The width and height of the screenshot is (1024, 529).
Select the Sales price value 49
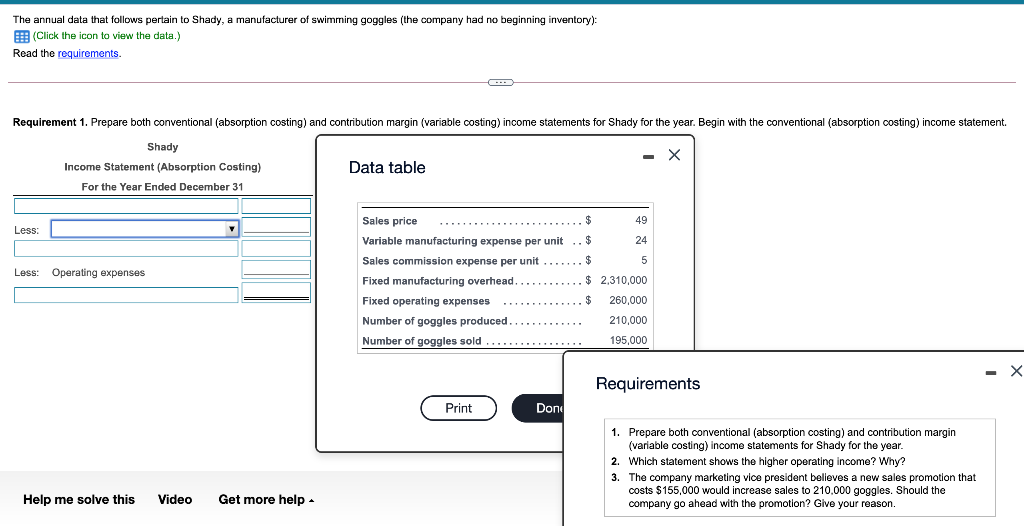[641, 220]
